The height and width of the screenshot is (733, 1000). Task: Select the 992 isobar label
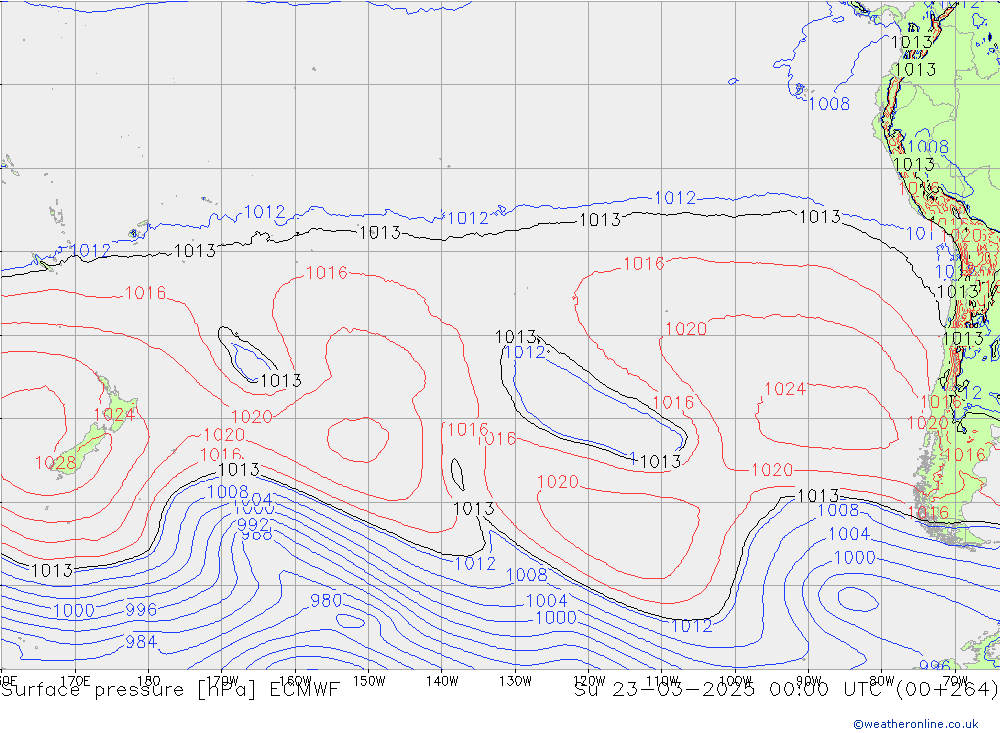pyautogui.click(x=253, y=525)
